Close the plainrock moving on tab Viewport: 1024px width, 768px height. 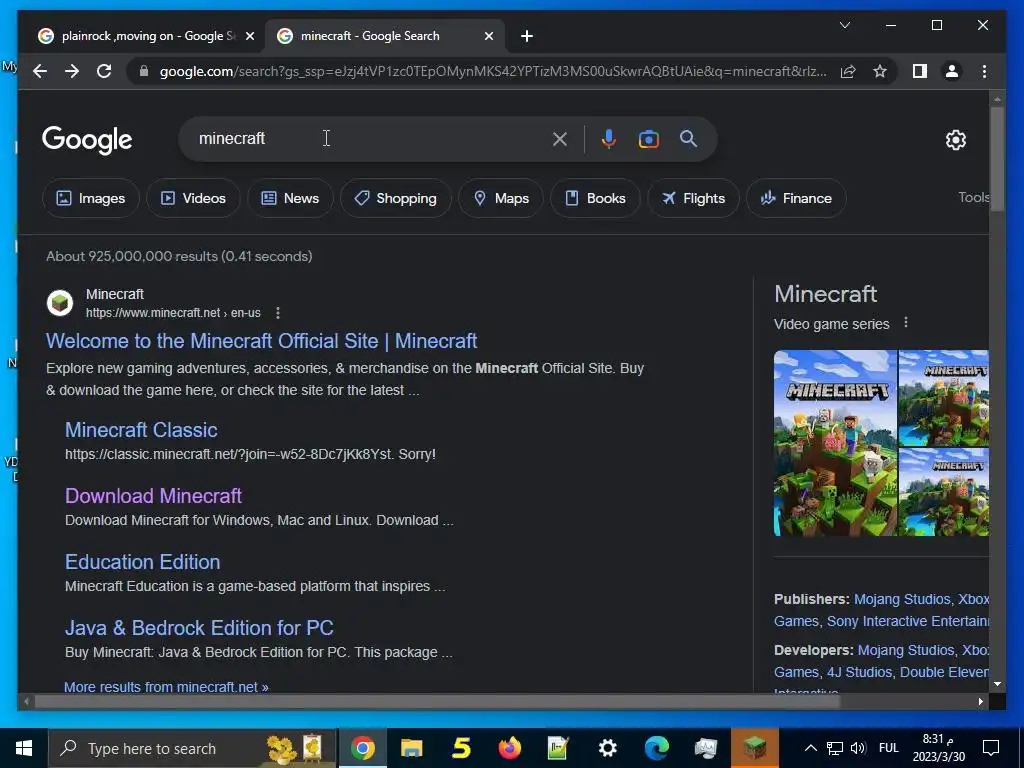point(249,36)
